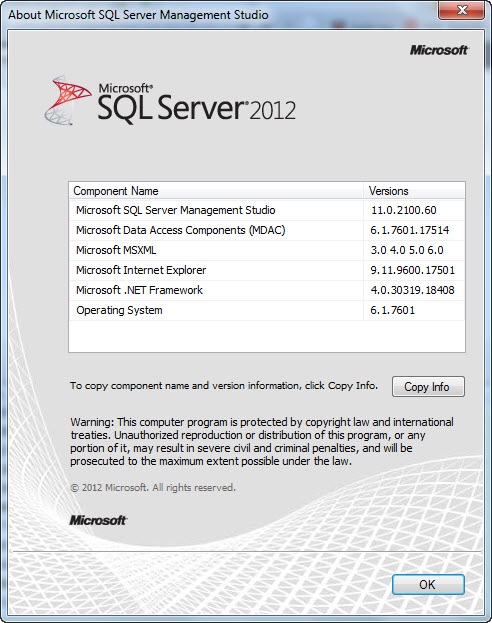
Task: Select the Microsoft Internet Explorer row
Action: click(267, 270)
